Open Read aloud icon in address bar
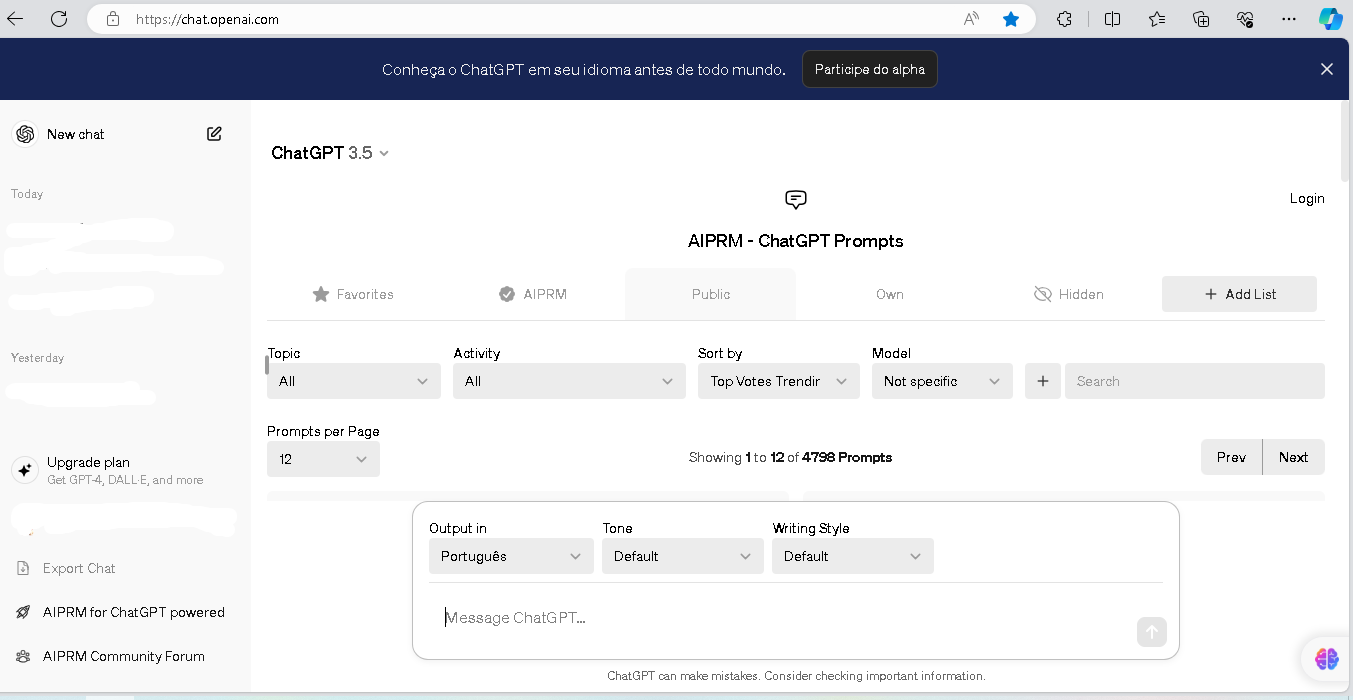Viewport: 1366px width, 700px height. (971, 19)
